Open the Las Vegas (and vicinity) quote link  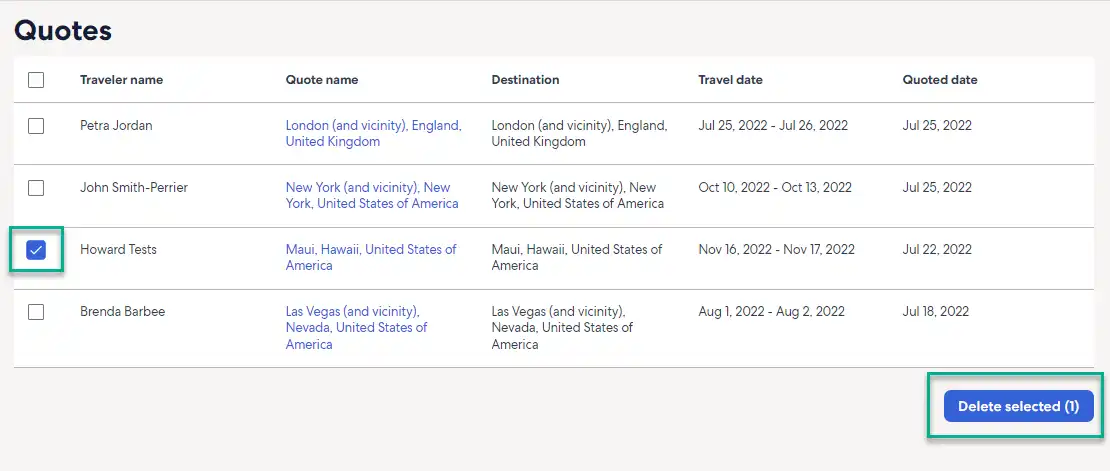coord(356,328)
